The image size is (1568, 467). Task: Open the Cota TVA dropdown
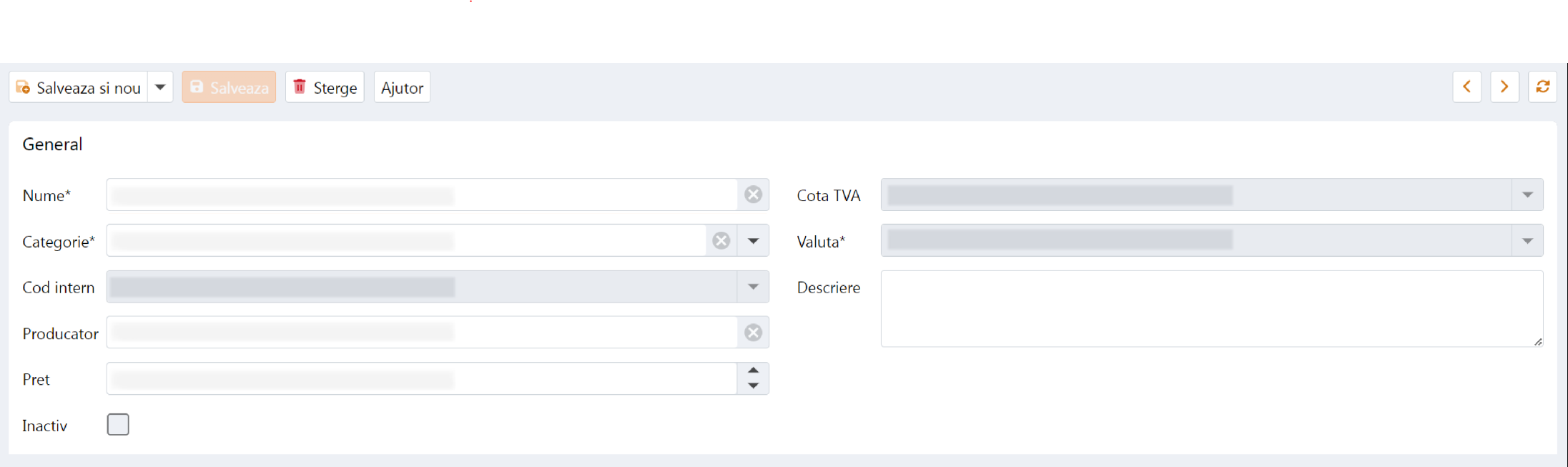click(x=1527, y=195)
